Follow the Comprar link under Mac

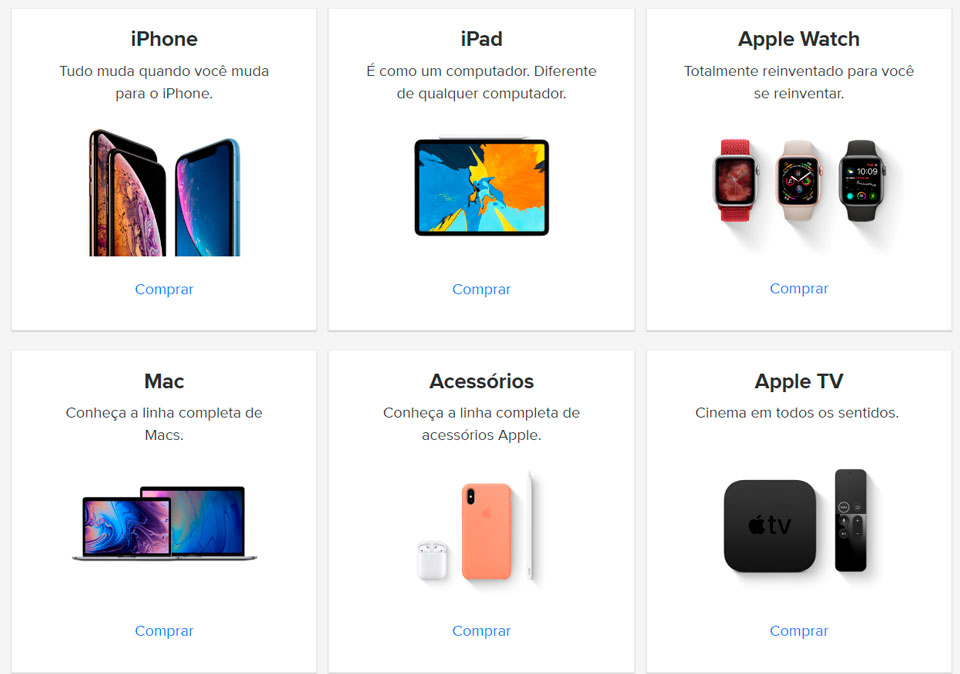(163, 631)
